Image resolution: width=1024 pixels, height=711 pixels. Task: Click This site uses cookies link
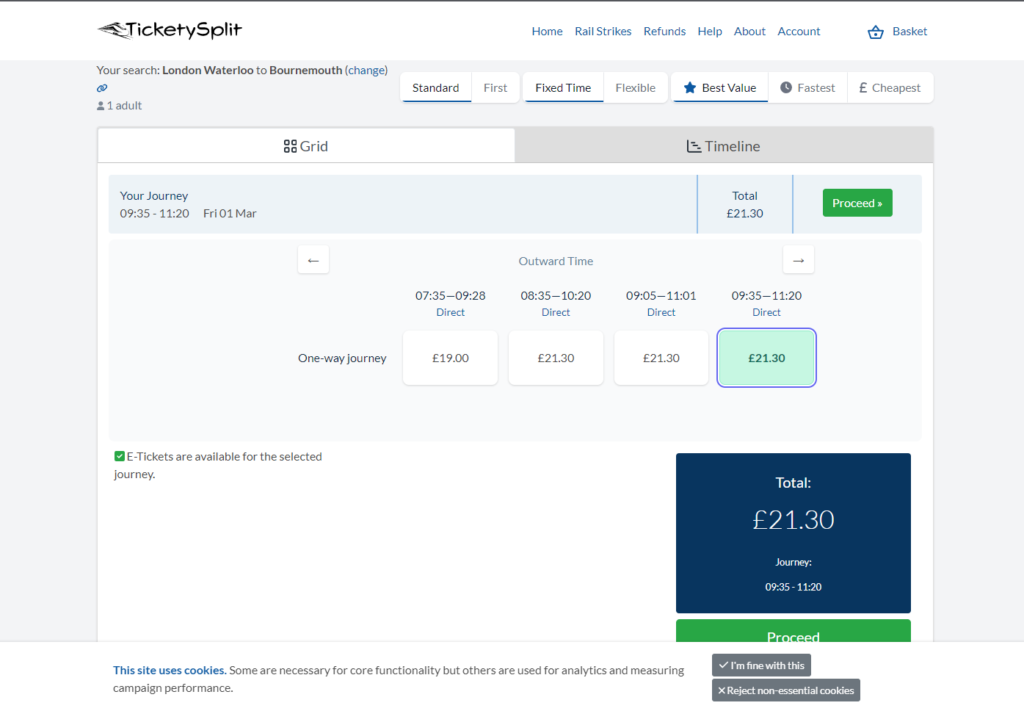170,670
